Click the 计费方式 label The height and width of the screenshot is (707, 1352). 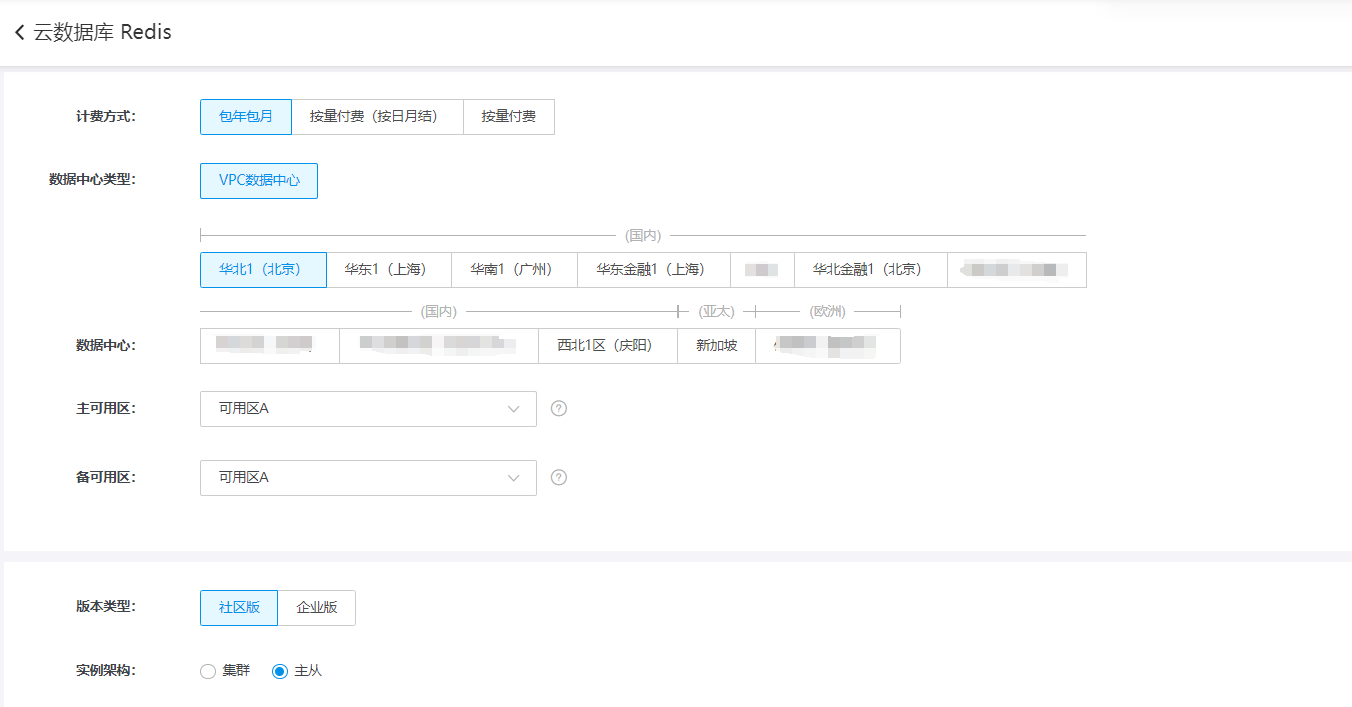click(106, 116)
